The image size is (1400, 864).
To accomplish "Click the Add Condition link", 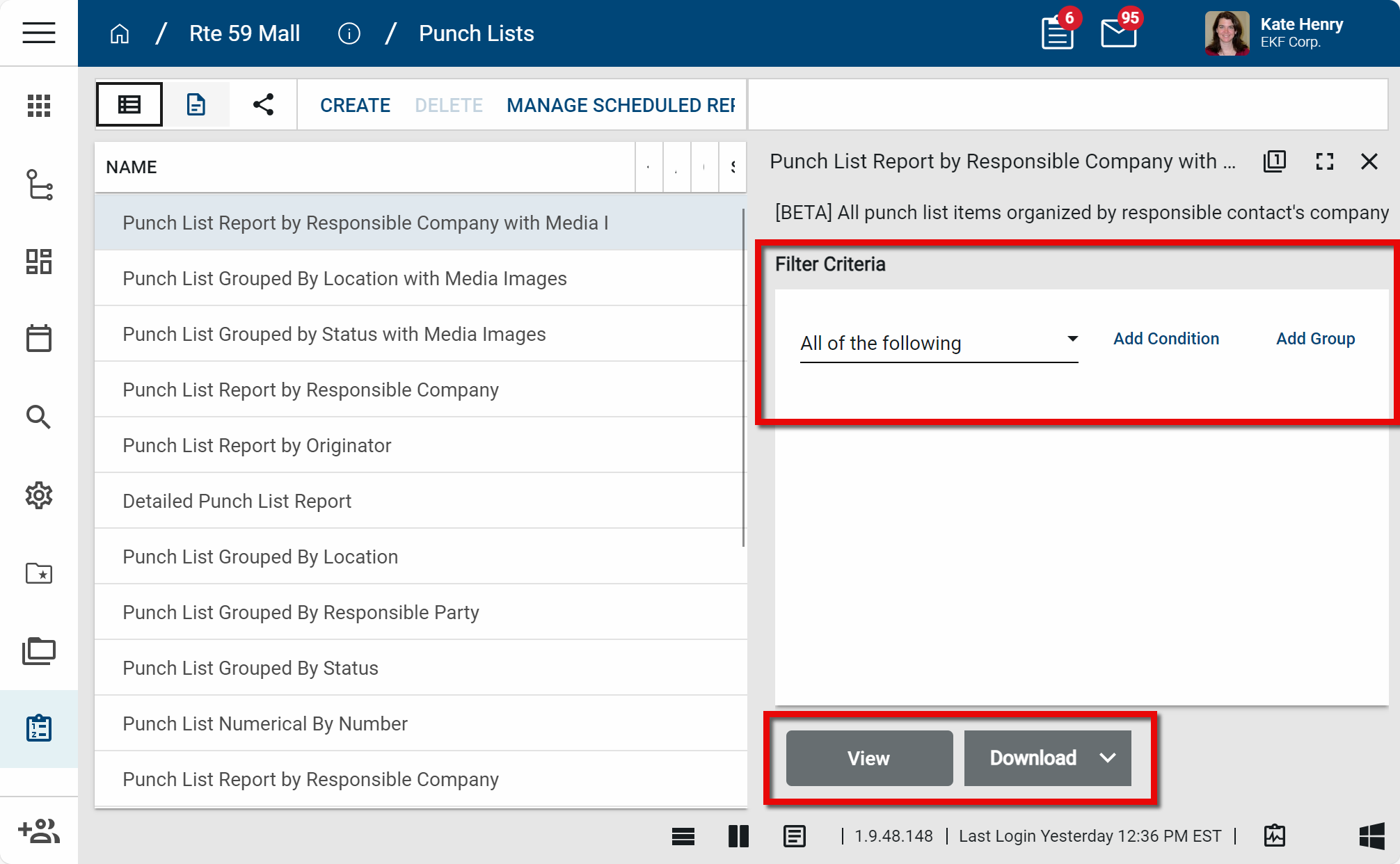I will pyautogui.click(x=1166, y=339).
